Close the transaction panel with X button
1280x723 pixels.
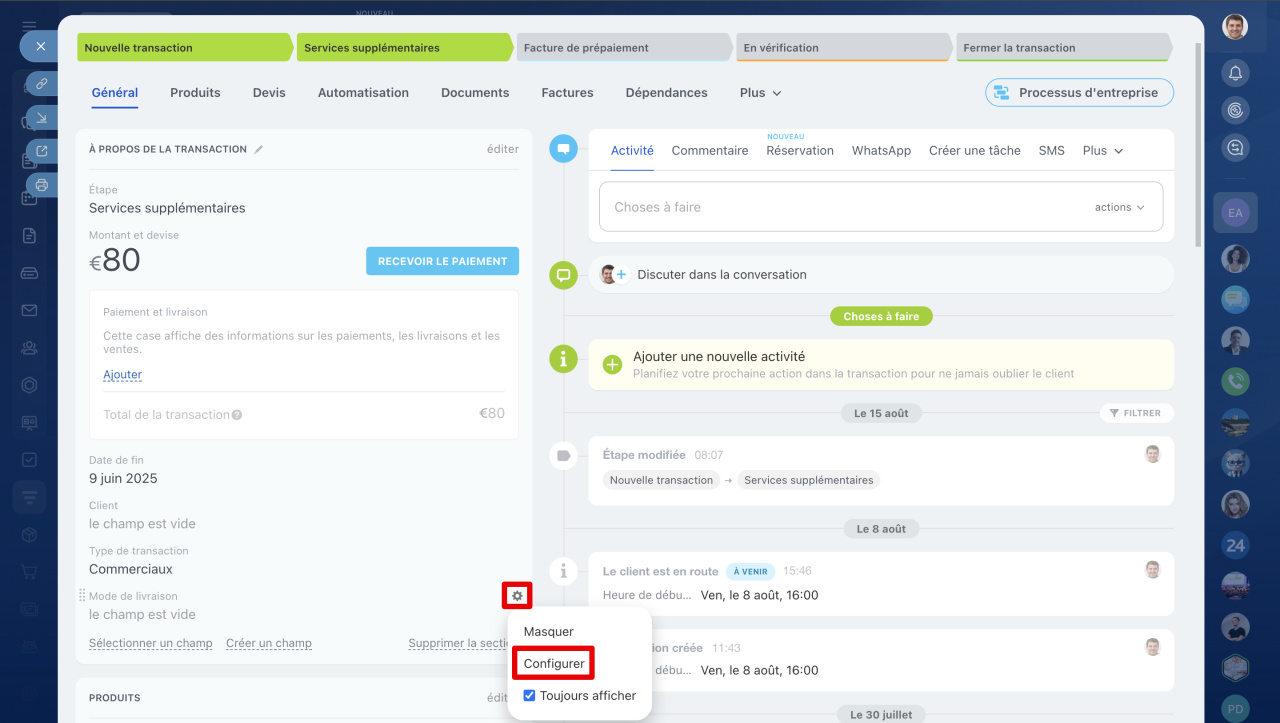[x=40, y=46]
